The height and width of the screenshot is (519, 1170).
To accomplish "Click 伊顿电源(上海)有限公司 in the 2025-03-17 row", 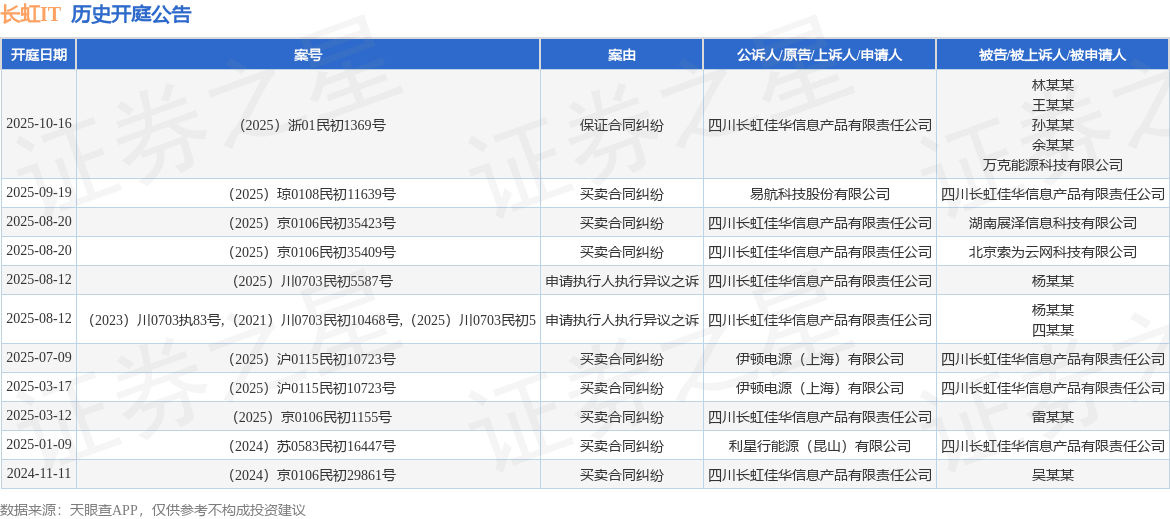I will pyautogui.click(x=819, y=389).
